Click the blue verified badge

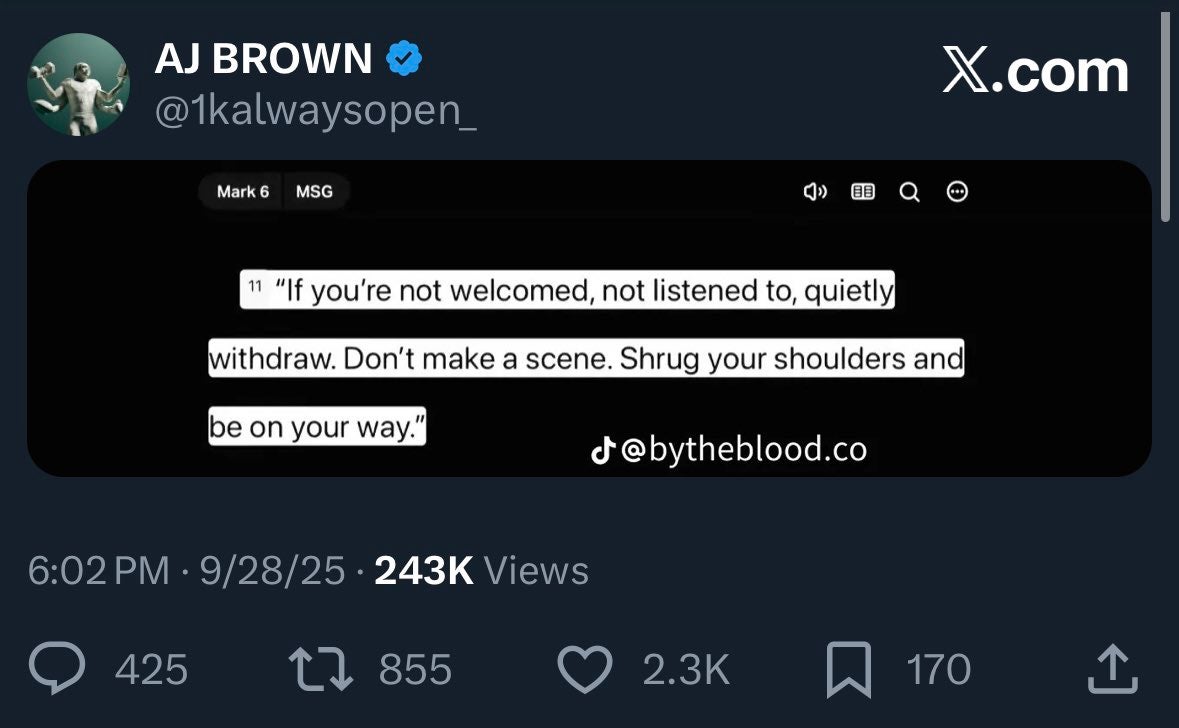[x=404, y=58]
